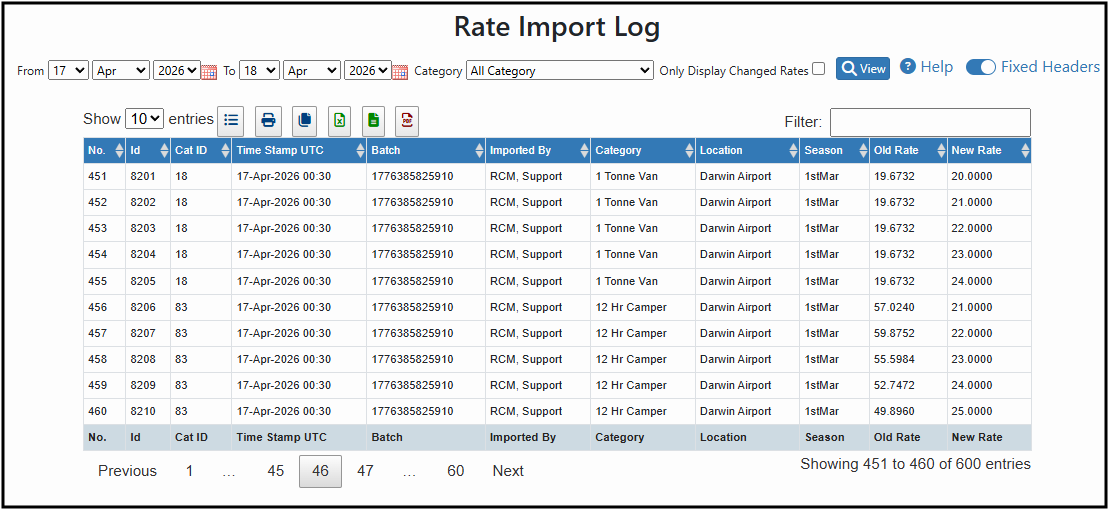Go to page 47 in pagination

pyautogui.click(x=365, y=471)
